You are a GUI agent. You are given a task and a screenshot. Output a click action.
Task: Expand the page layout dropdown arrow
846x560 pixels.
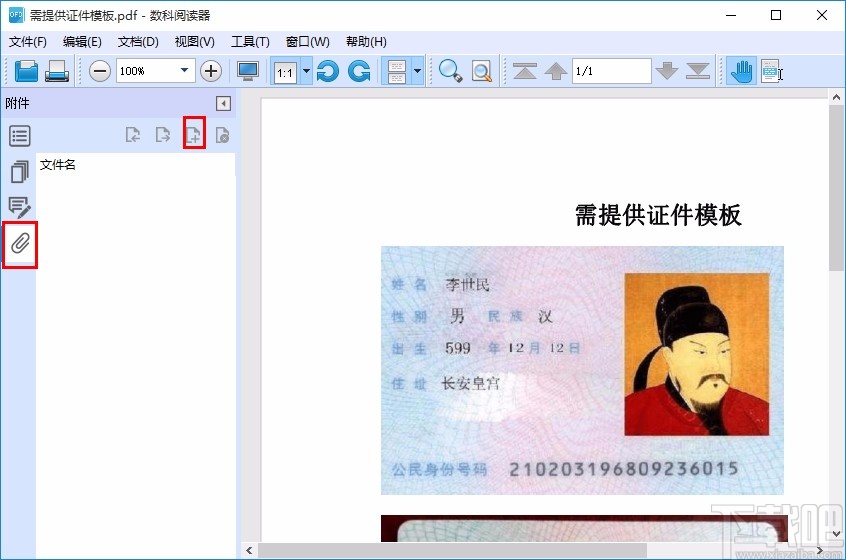coord(417,71)
